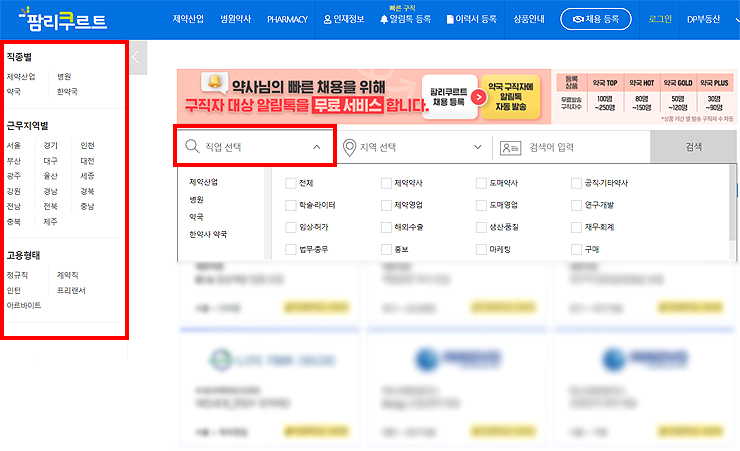
Task: Click 한약국 in sidebar 직종별
Action: [x=67, y=92]
